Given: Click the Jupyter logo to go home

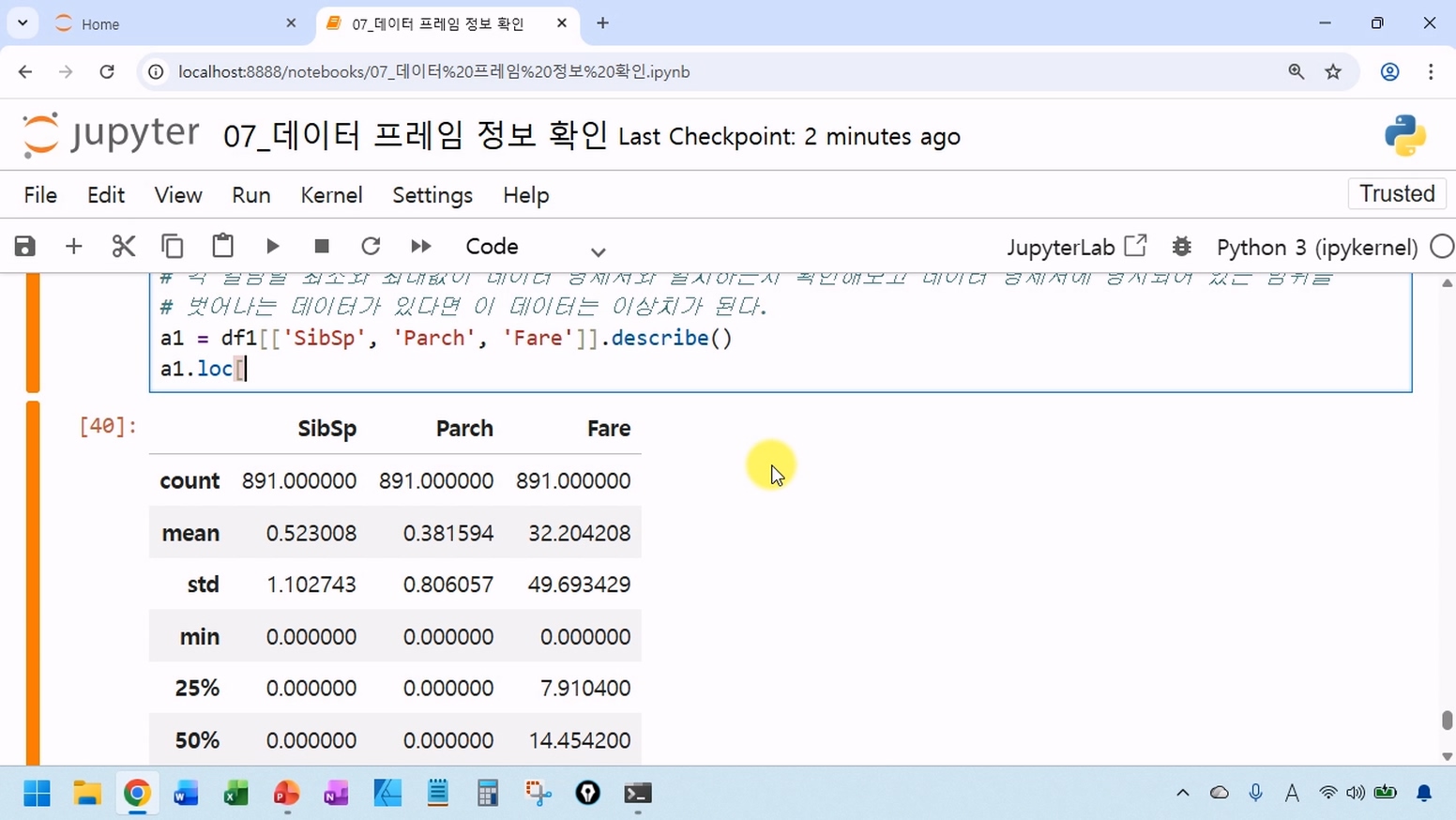Looking at the screenshot, I should (111, 135).
